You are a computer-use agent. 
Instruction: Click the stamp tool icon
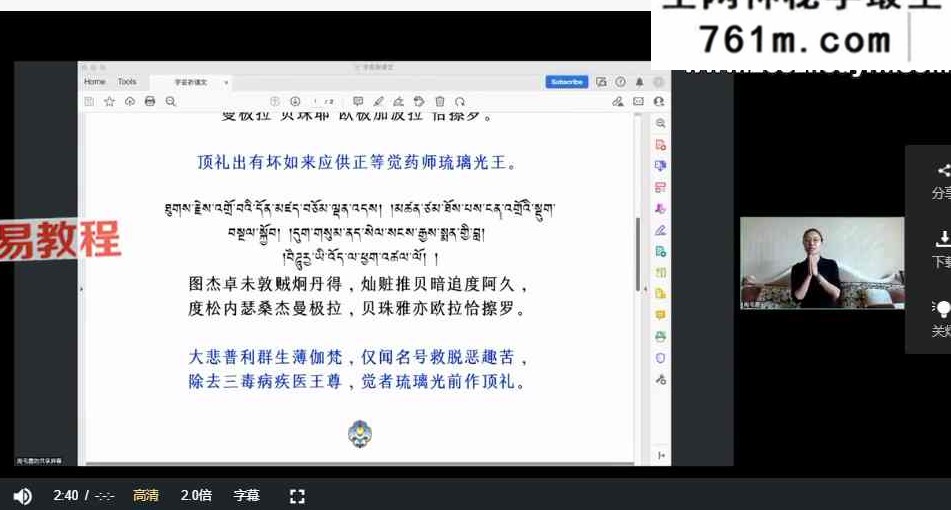(x=419, y=101)
